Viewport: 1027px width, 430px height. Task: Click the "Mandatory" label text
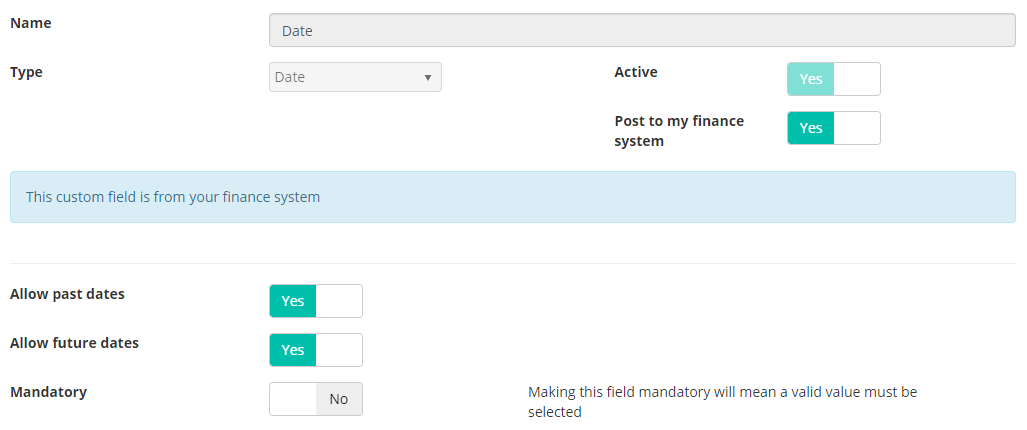(x=48, y=392)
